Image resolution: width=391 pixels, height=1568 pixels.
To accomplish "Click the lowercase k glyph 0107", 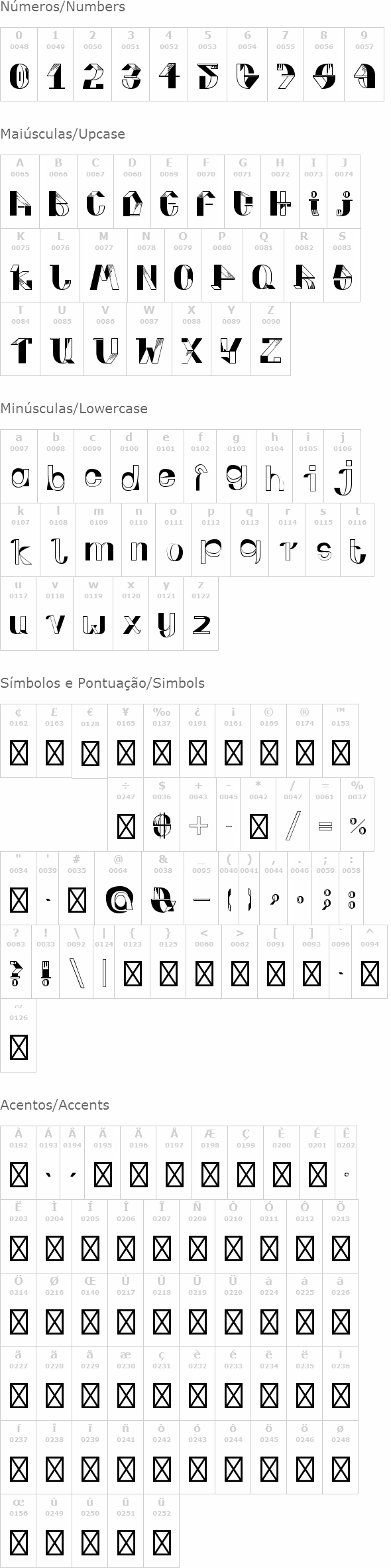I will click(20, 540).
